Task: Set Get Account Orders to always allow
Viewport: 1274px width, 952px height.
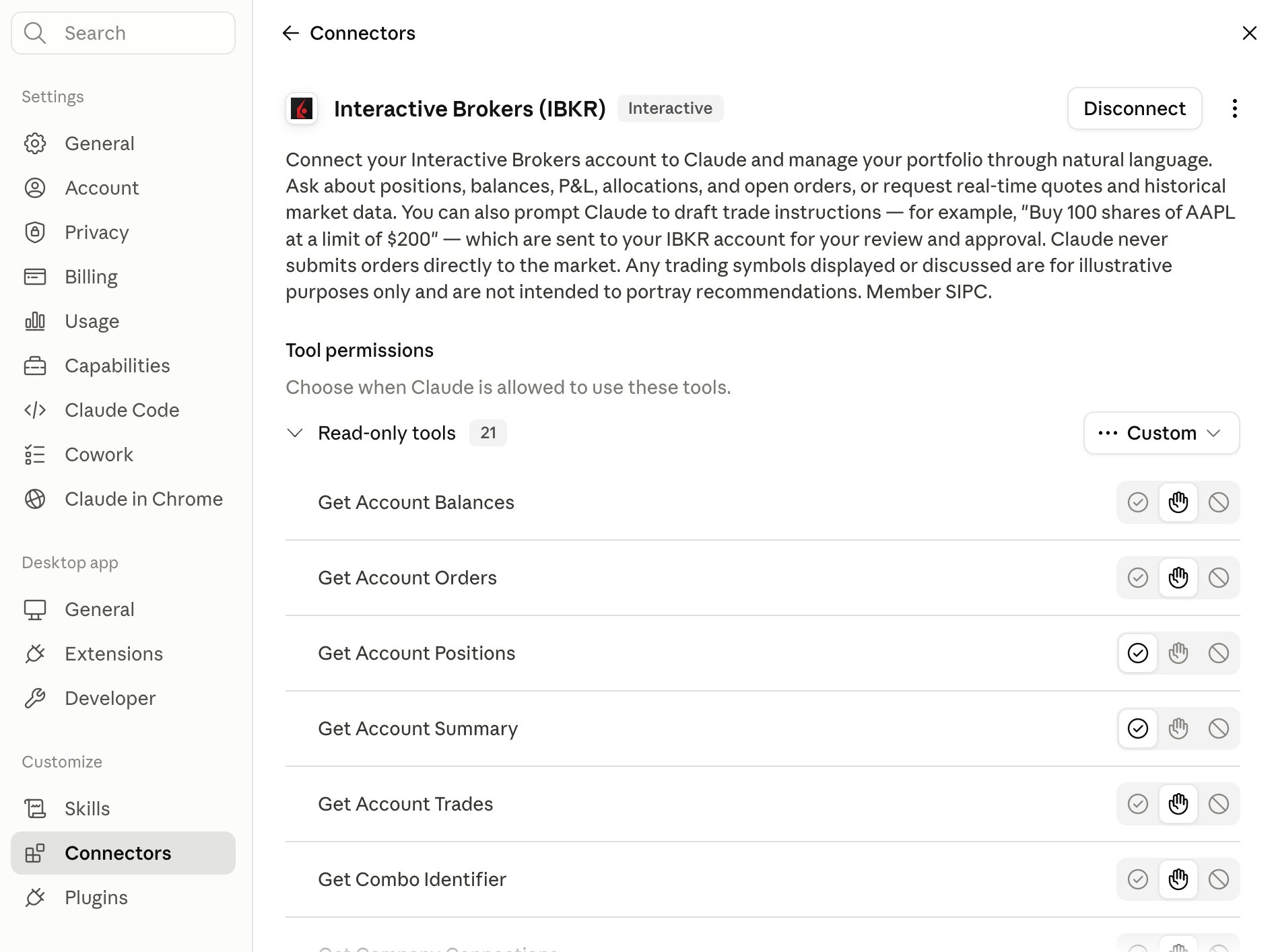Action: click(x=1137, y=578)
